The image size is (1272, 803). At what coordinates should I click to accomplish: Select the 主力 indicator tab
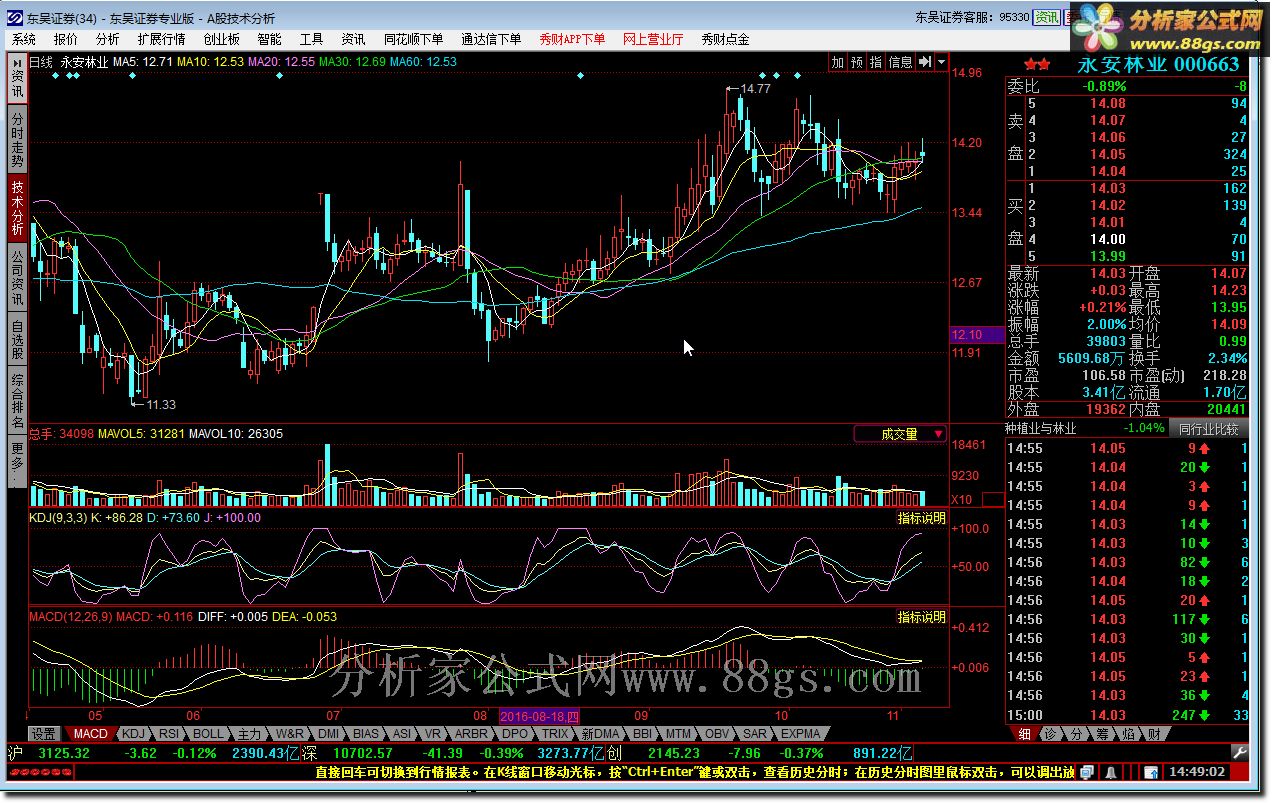click(250, 734)
